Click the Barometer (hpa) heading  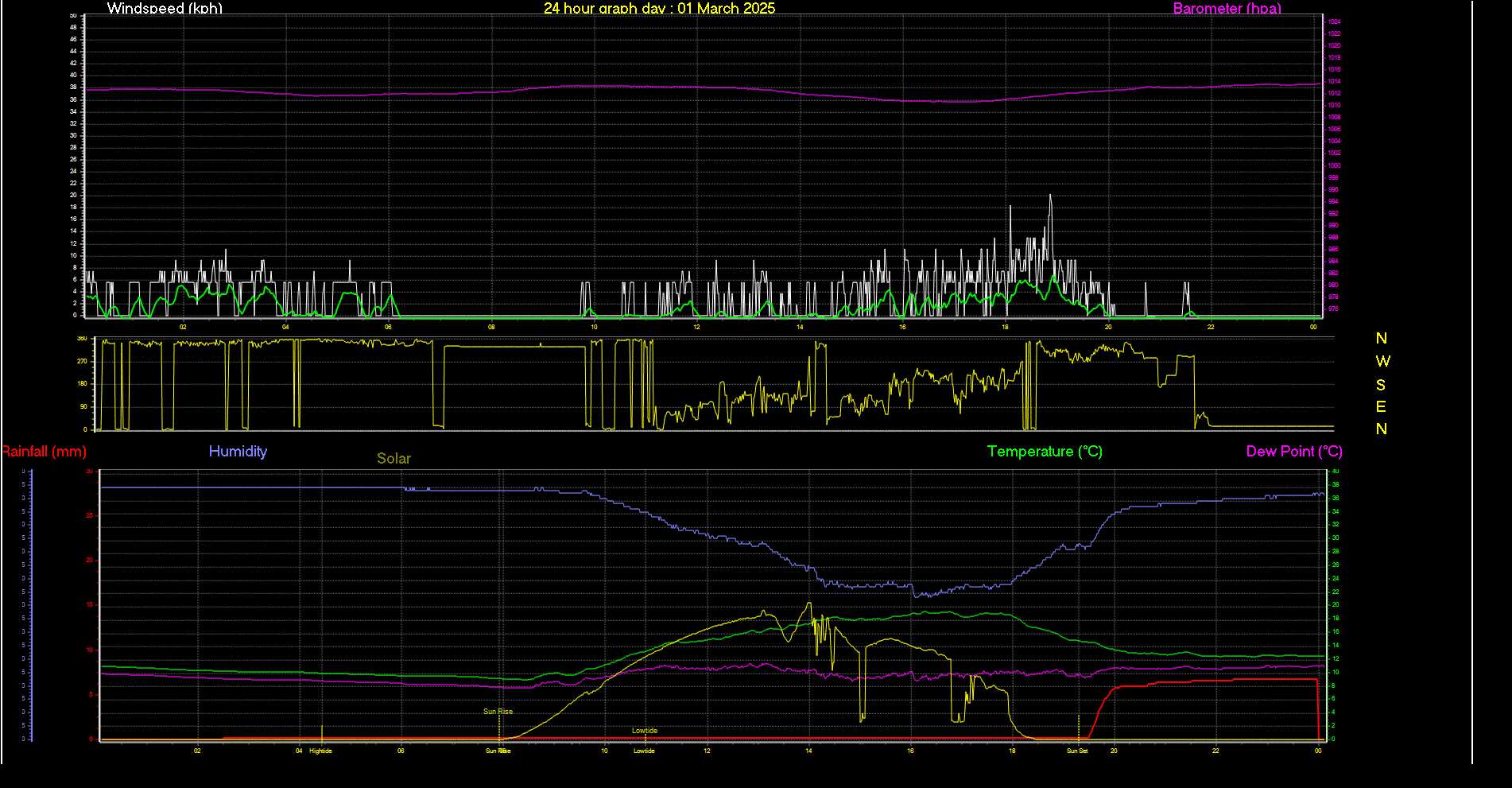(x=1227, y=8)
